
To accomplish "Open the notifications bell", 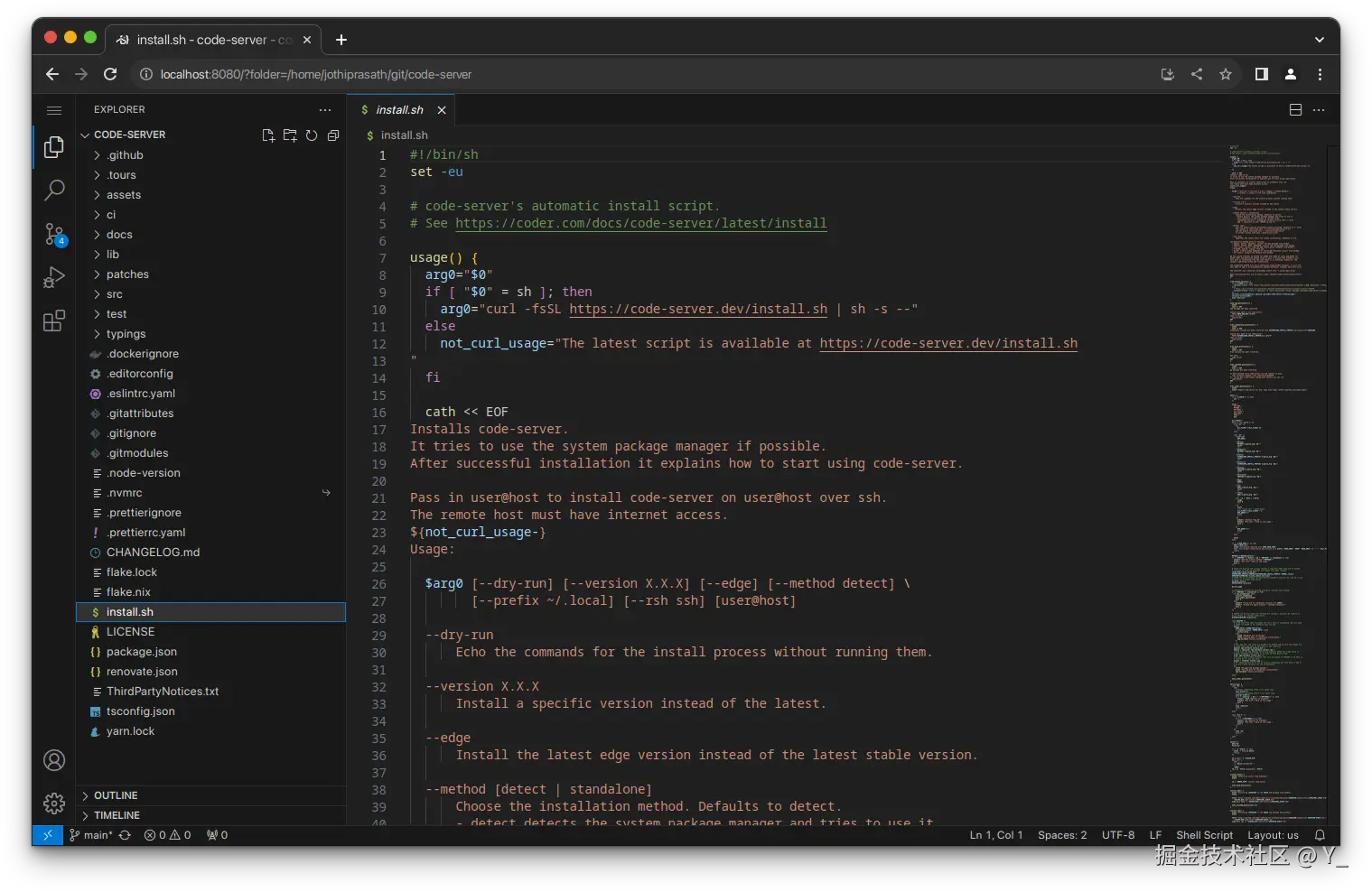I will 1319,835.
